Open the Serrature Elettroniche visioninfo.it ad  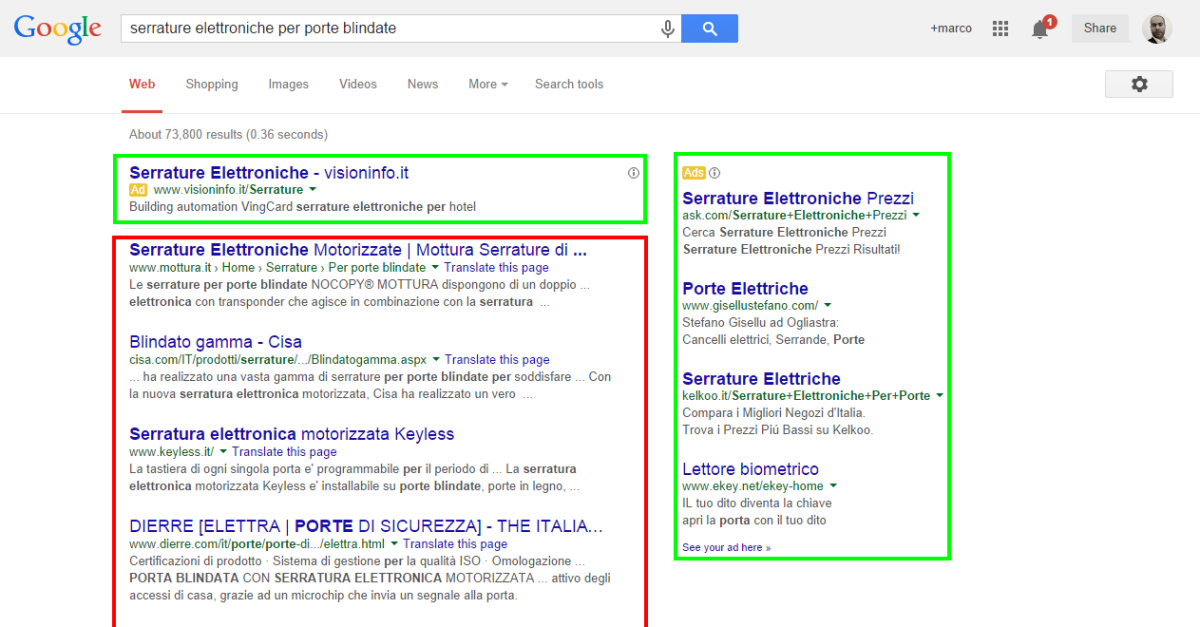tap(269, 173)
